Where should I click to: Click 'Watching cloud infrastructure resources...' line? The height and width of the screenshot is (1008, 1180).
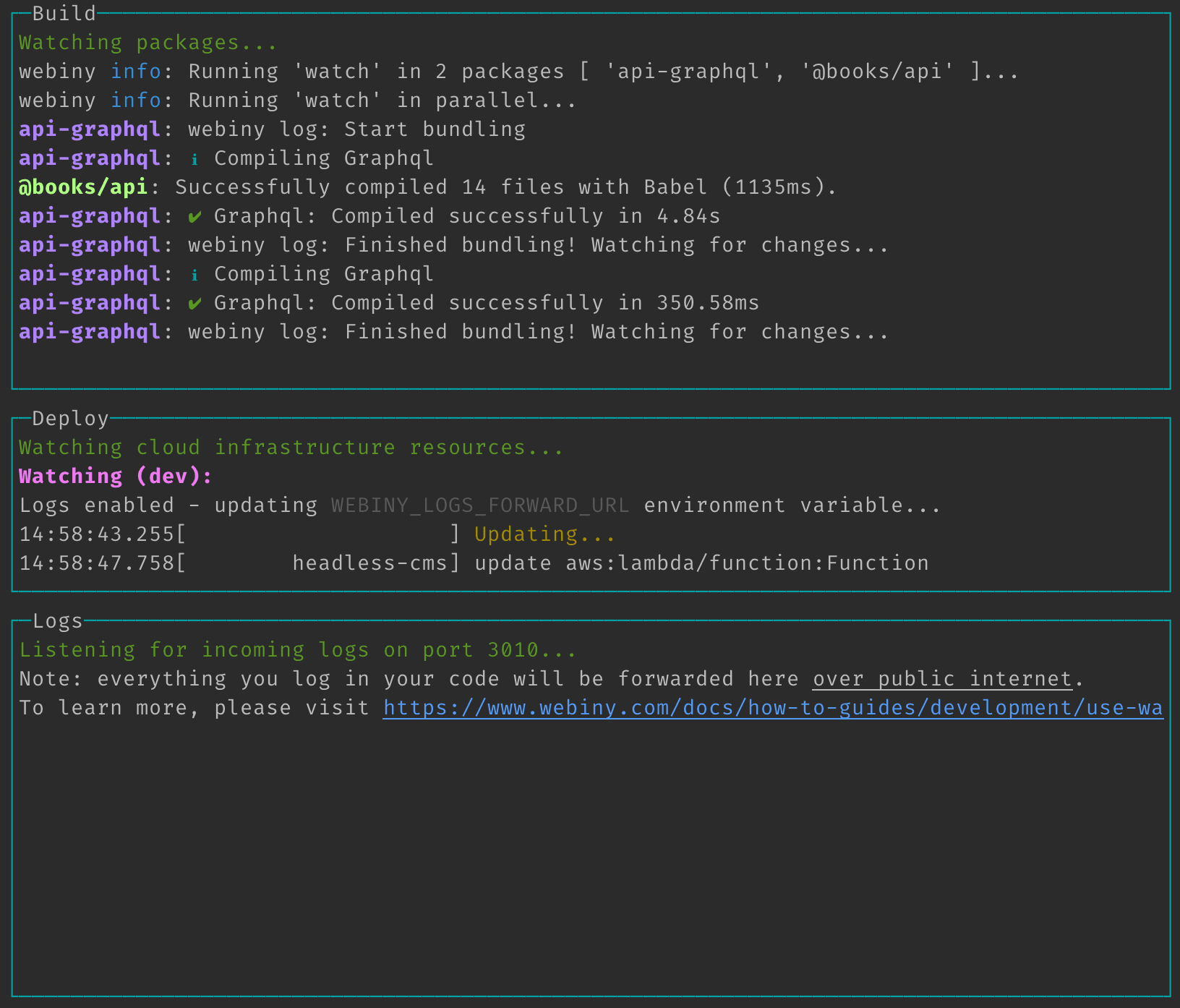[x=291, y=448]
